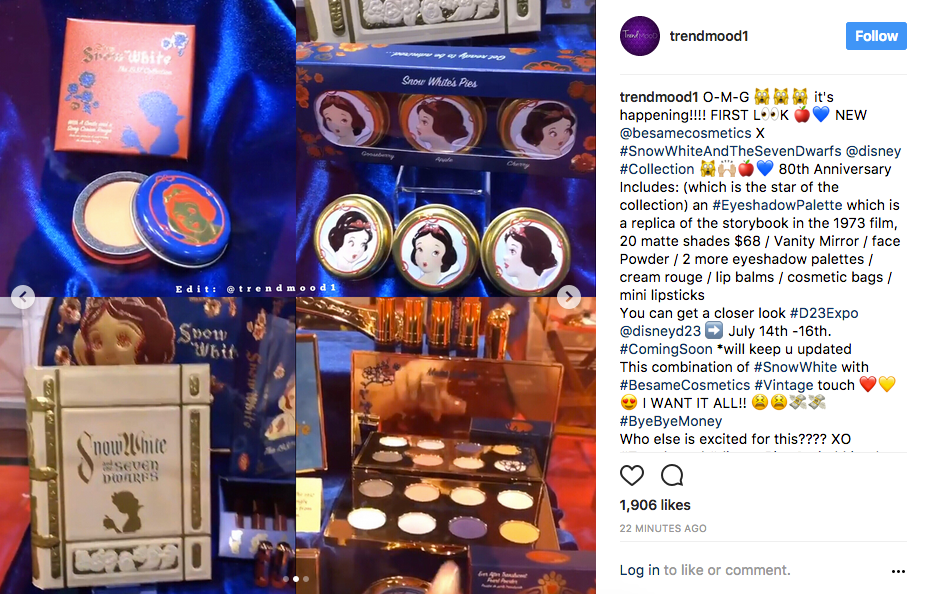The height and width of the screenshot is (594, 929).
Task: Open the #ComingSoon hashtag
Action: (x=666, y=349)
